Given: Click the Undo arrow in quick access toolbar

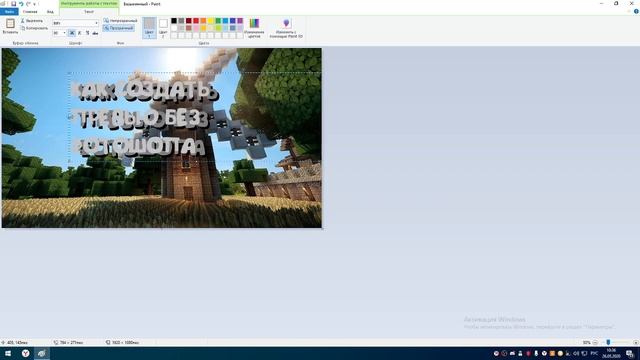Looking at the screenshot, I should point(21,4).
